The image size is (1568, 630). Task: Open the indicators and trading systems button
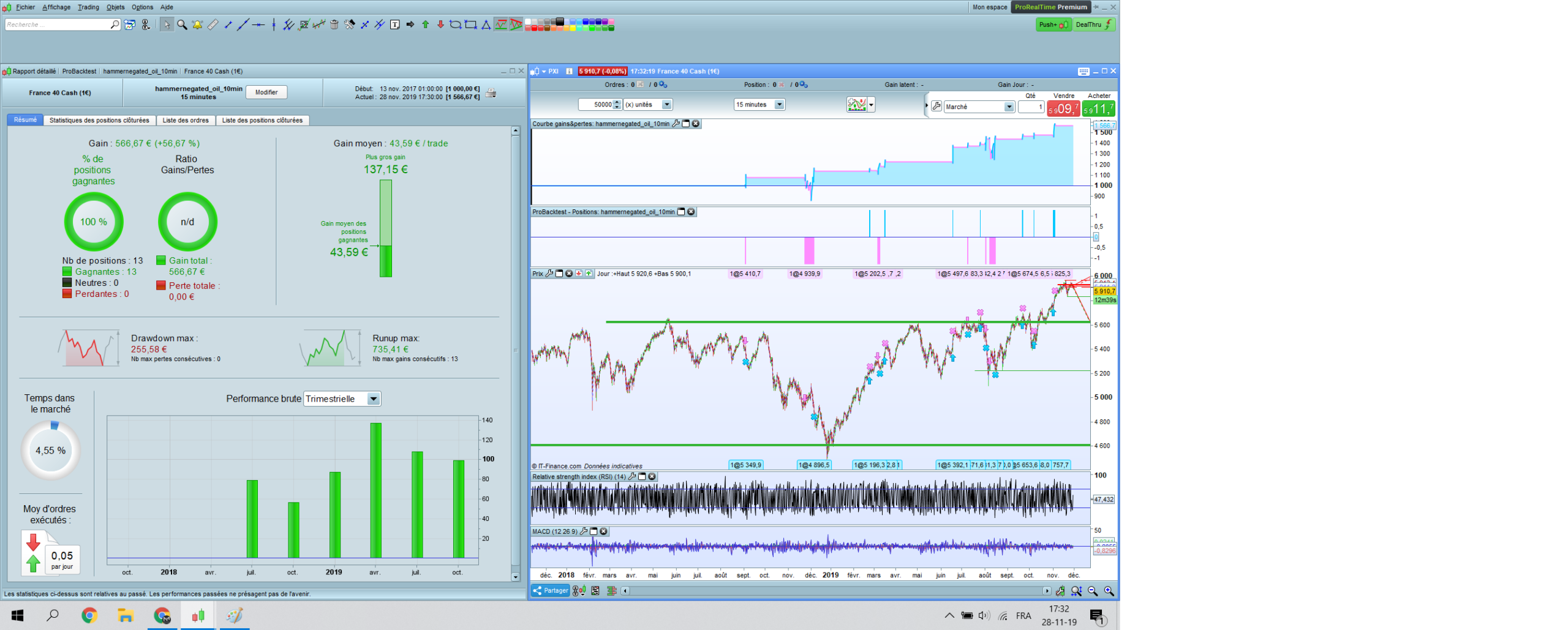(x=857, y=105)
